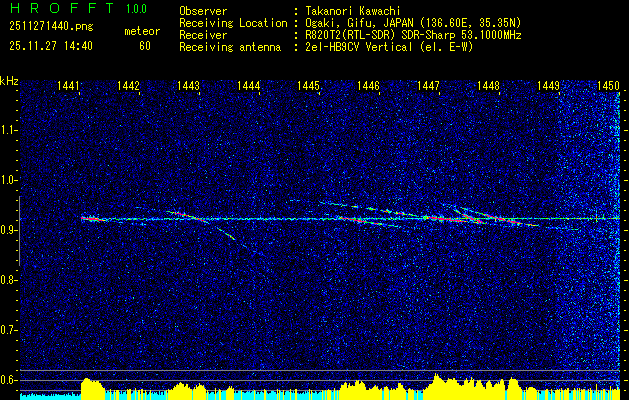Screen dimensions: 629x400
Task: Click the 1450 time axis marker
Action: click(x=608, y=85)
